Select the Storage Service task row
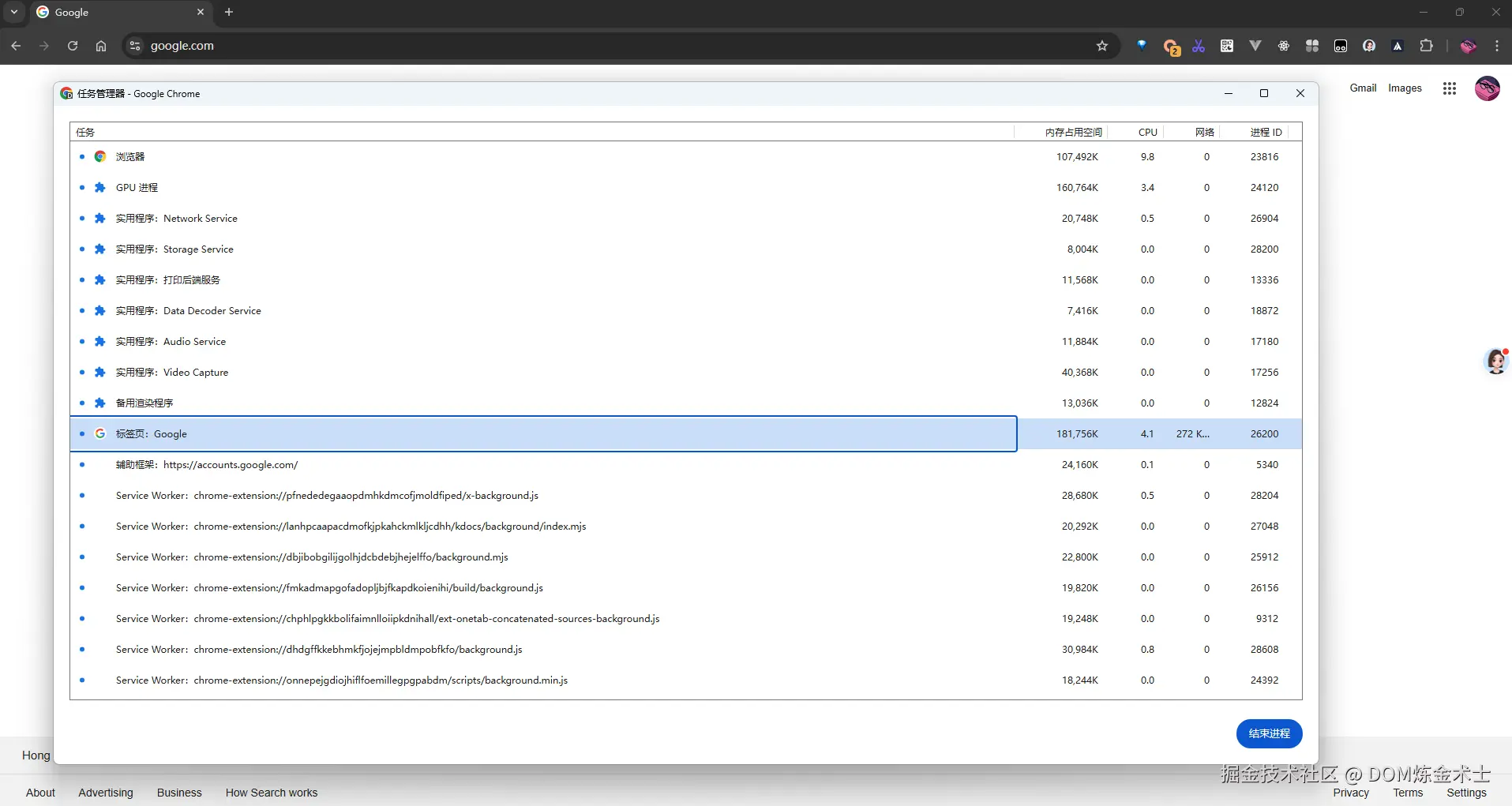Image resolution: width=1512 pixels, height=806 pixels. click(685, 249)
